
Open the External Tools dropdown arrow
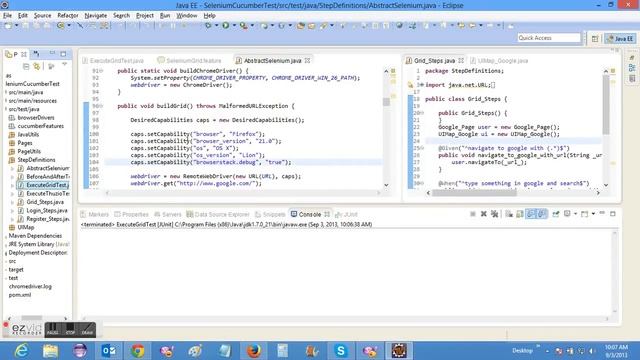(x=252, y=26)
